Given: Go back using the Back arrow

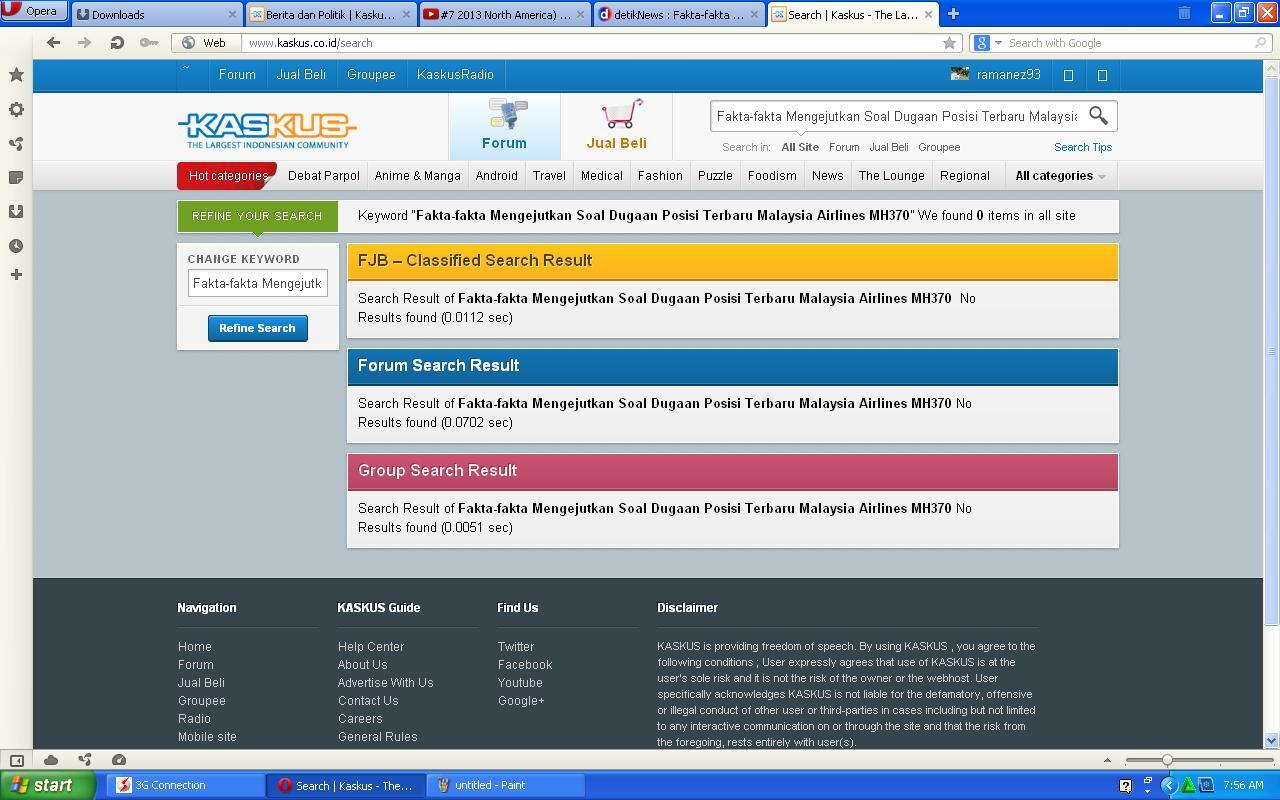Looking at the screenshot, I should [53, 43].
